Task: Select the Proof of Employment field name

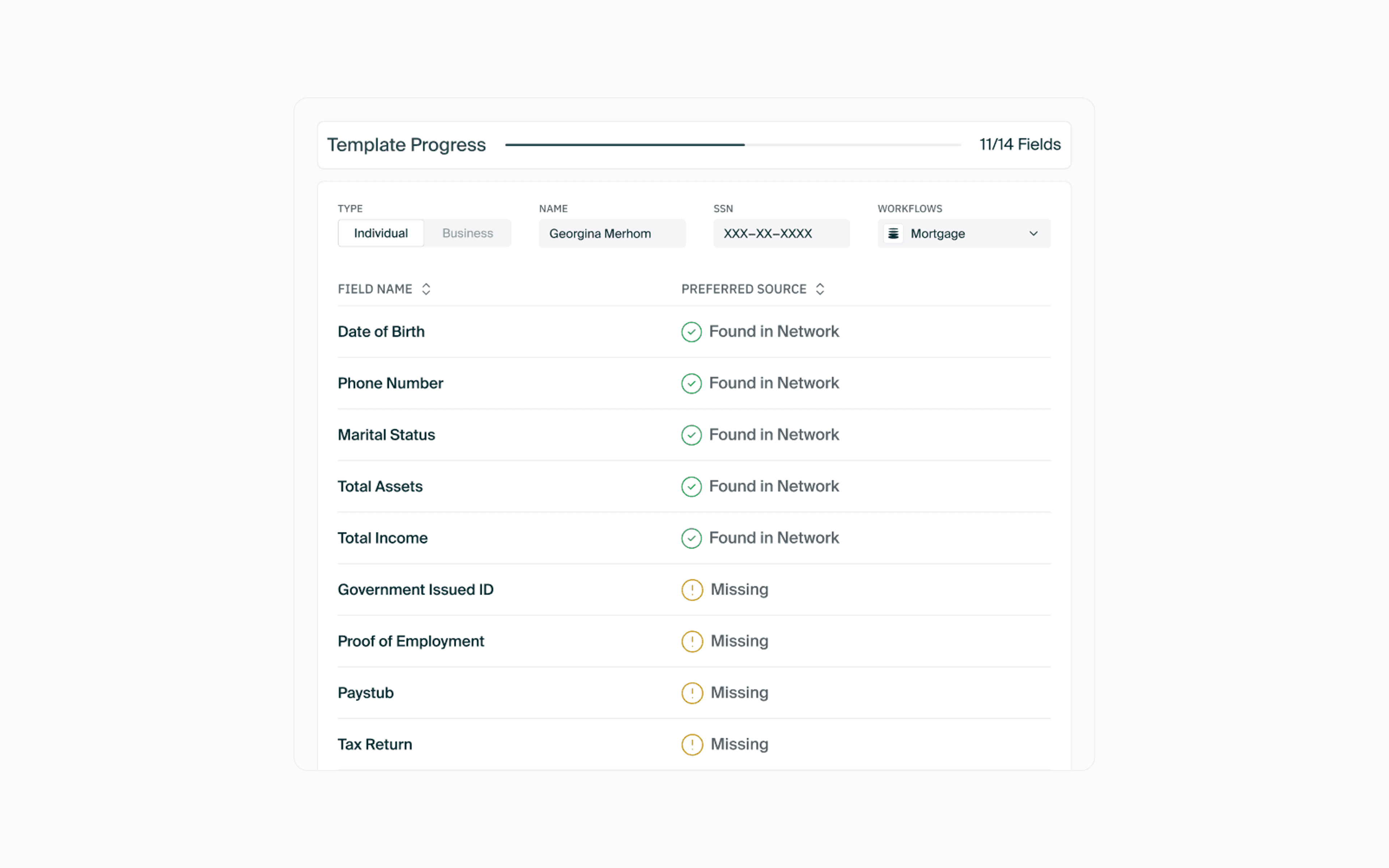Action: tap(411, 641)
